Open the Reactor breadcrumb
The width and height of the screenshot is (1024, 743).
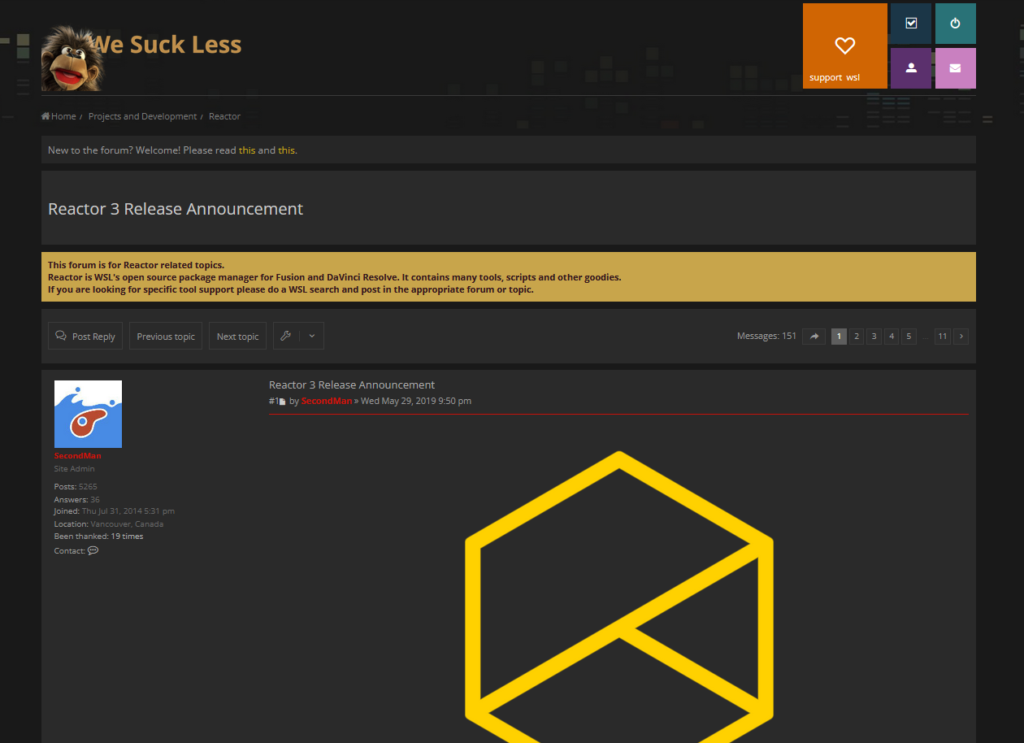click(225, 116)
